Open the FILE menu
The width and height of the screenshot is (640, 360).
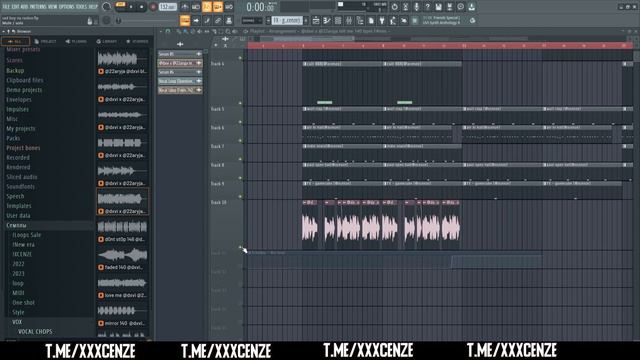6,7
